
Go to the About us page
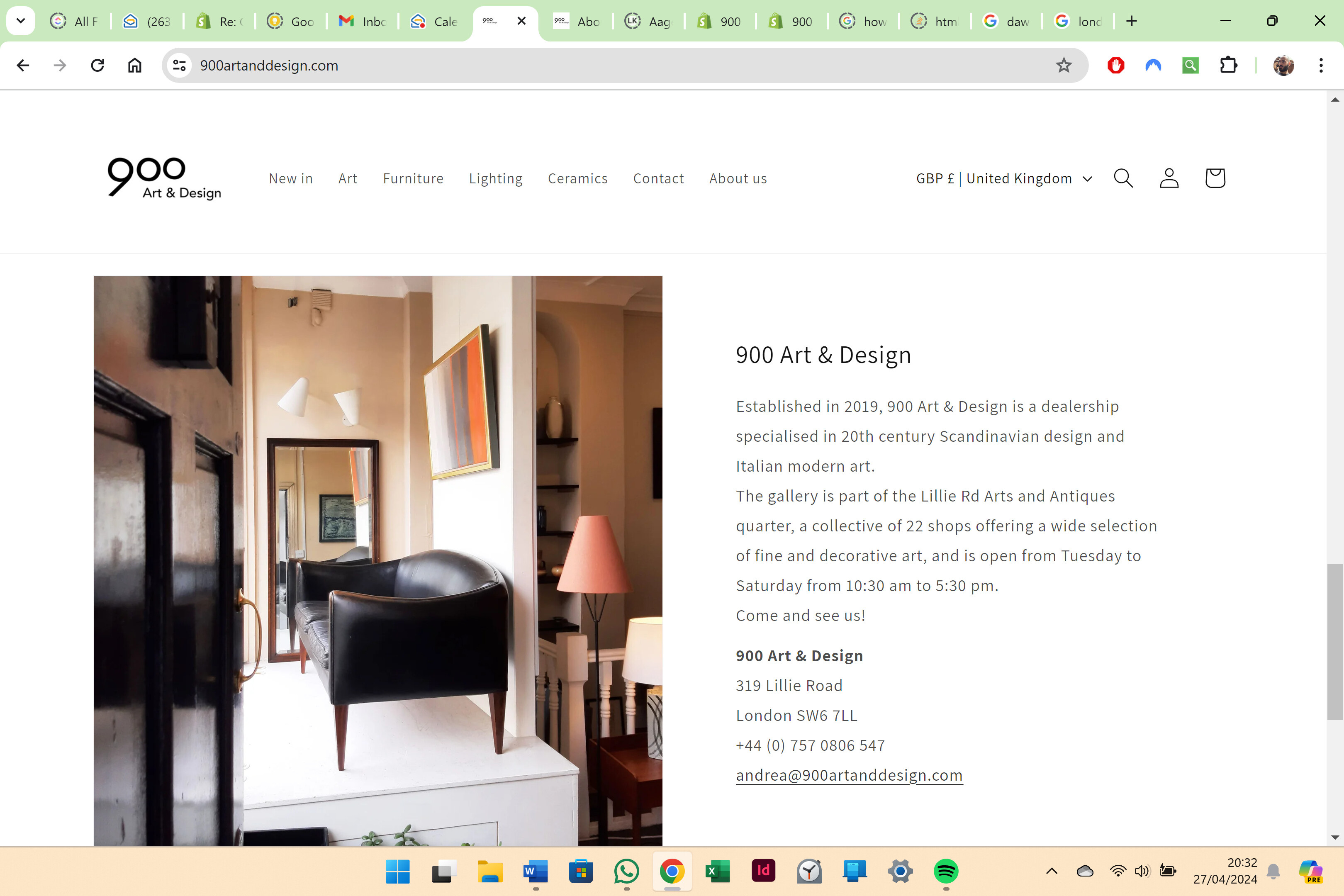(x=738, y=178)
